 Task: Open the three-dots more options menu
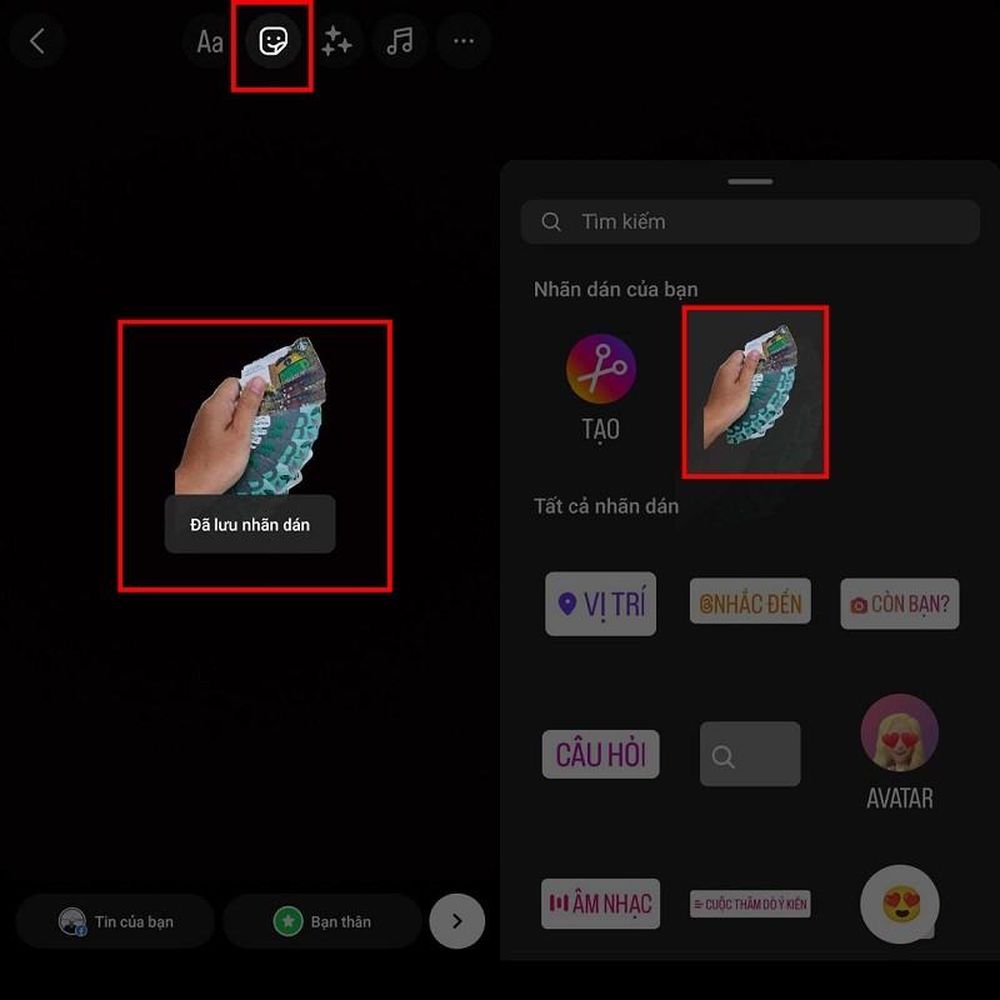coord(464,41)
